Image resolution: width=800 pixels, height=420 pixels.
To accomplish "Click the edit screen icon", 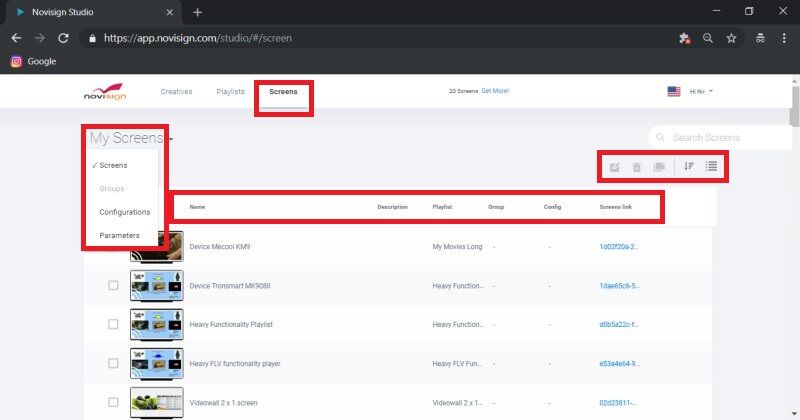I will (x=614, y=166).
